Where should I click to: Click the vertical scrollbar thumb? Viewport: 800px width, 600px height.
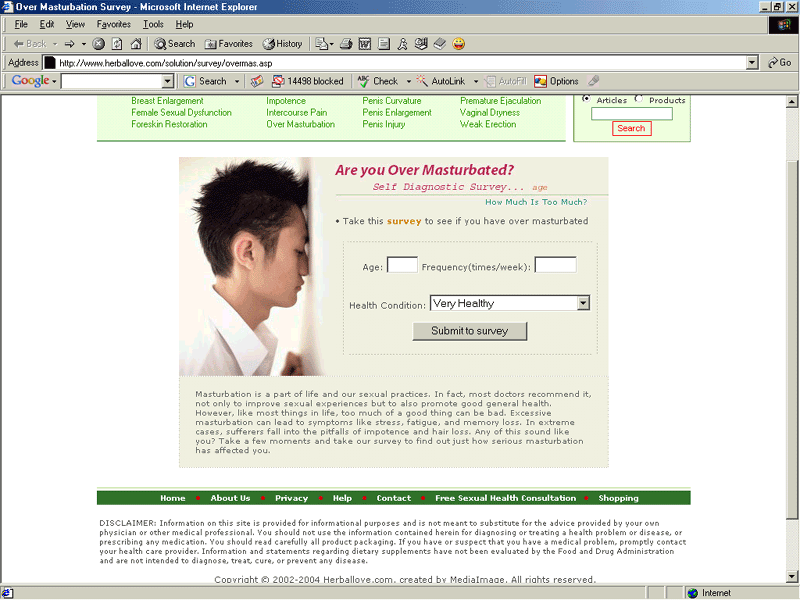click(x=792, y=339)
